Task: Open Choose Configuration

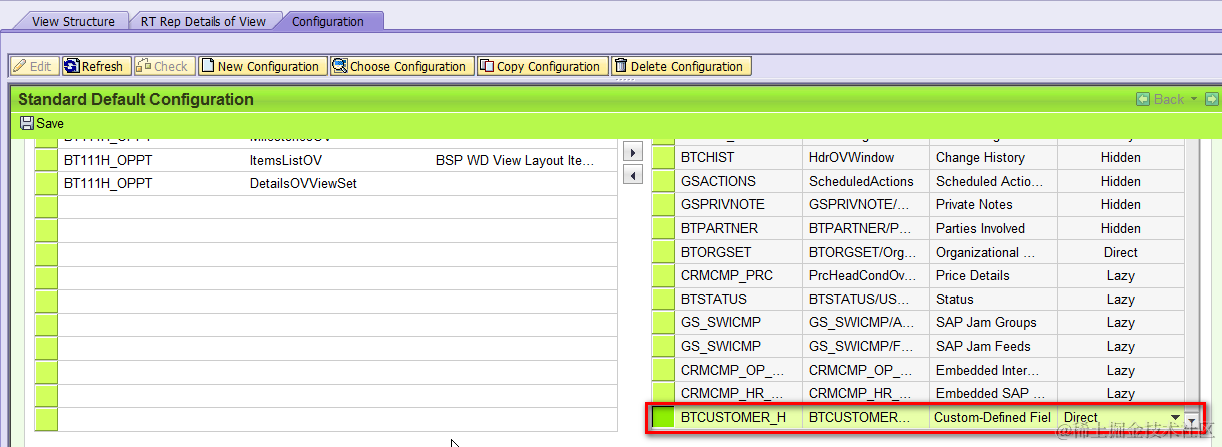Action: (x=400, y=66)
